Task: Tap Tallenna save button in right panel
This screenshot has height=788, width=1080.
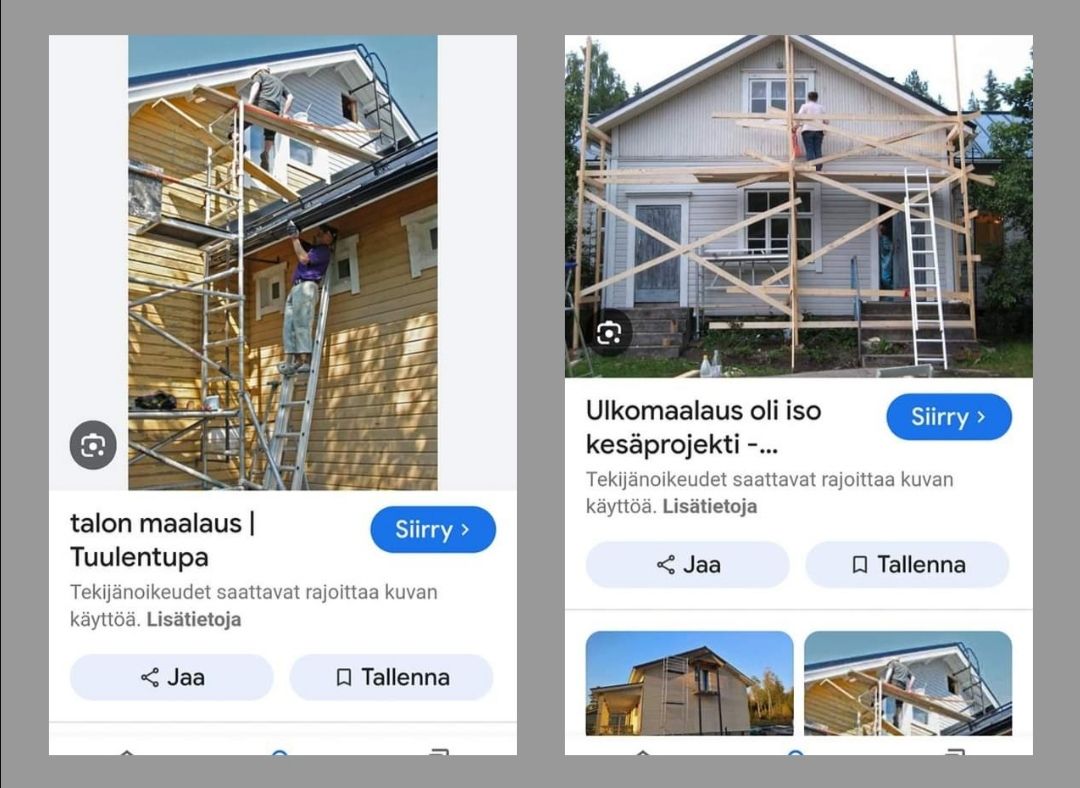Action: pos(907,565)
